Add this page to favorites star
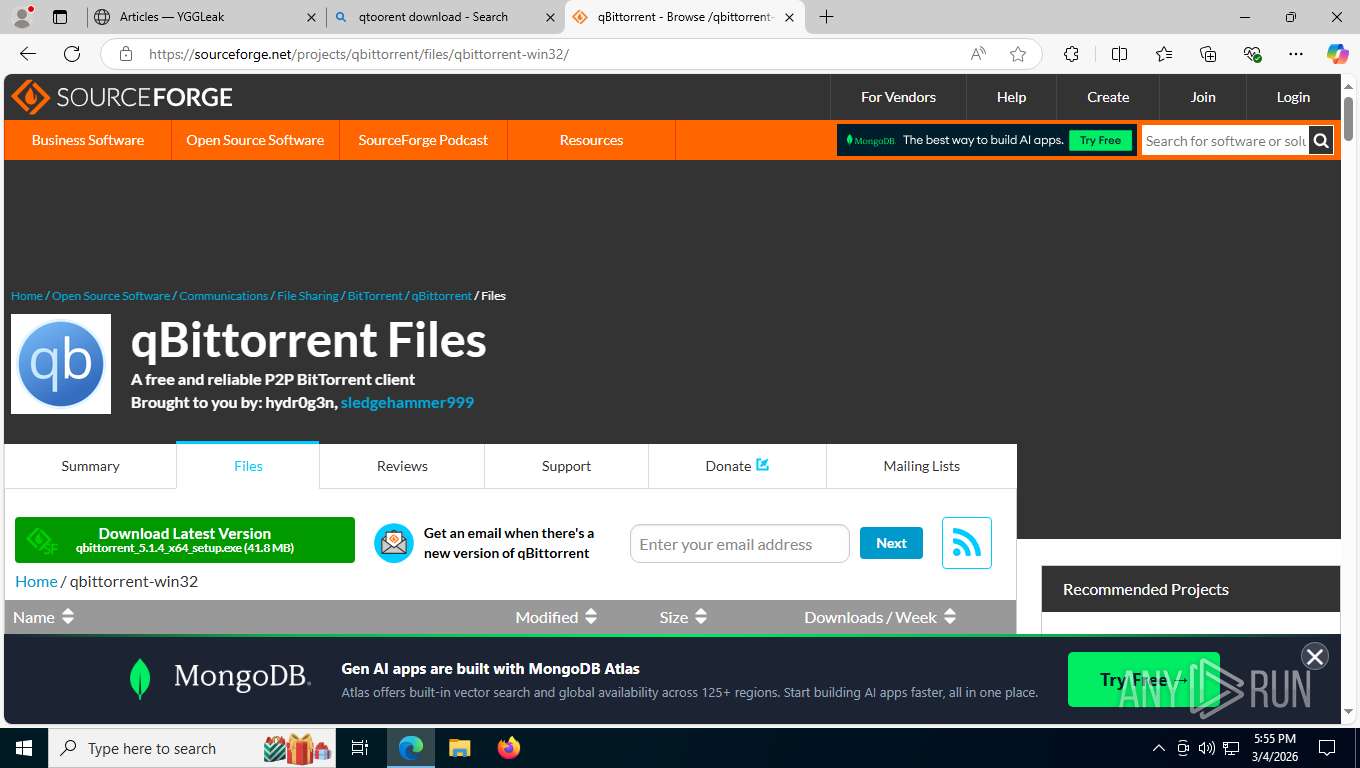Viewport: 1360px width, 768px height. click(1018, 54)
